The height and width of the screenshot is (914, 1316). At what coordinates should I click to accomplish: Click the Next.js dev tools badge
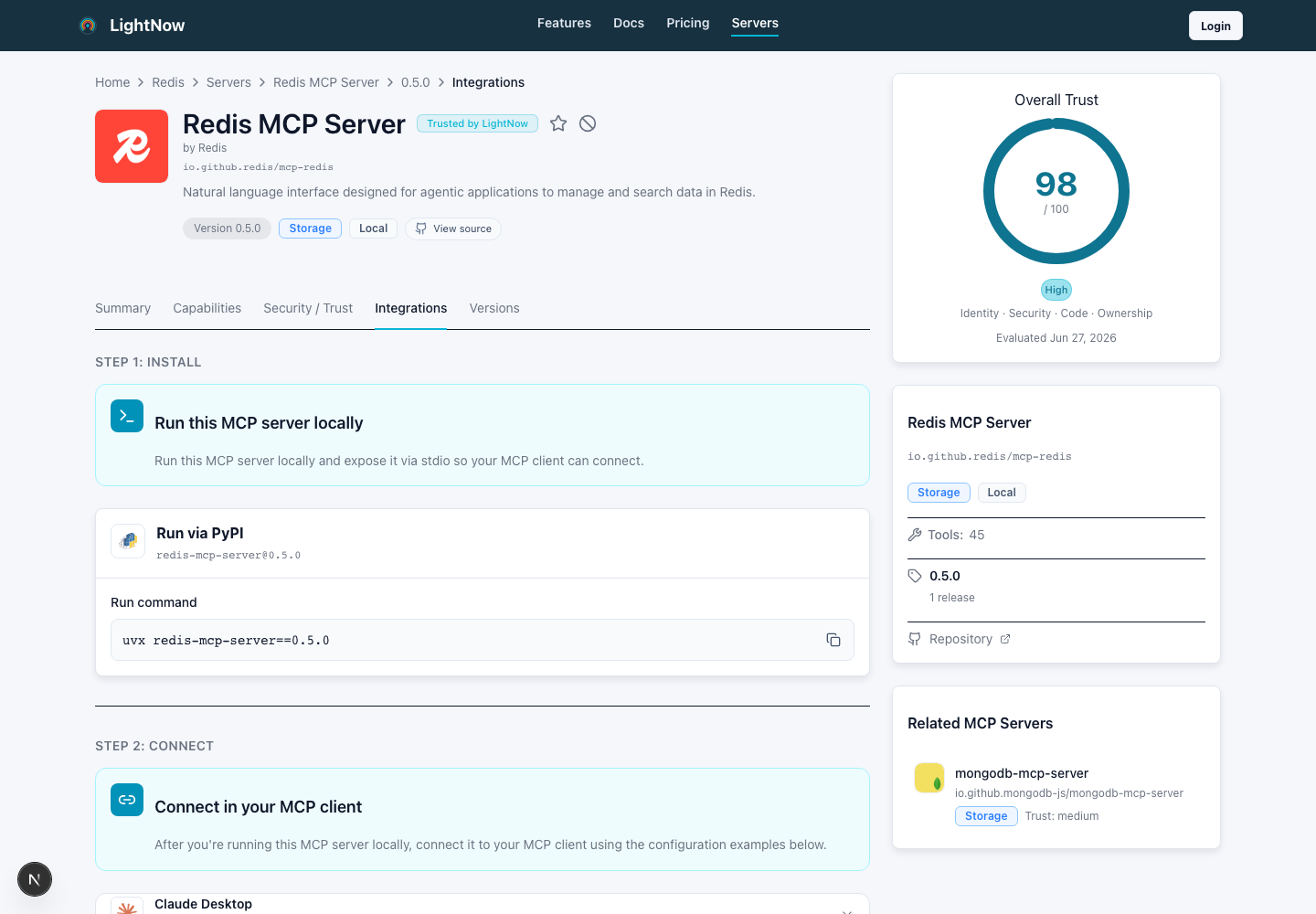[35, 879]
